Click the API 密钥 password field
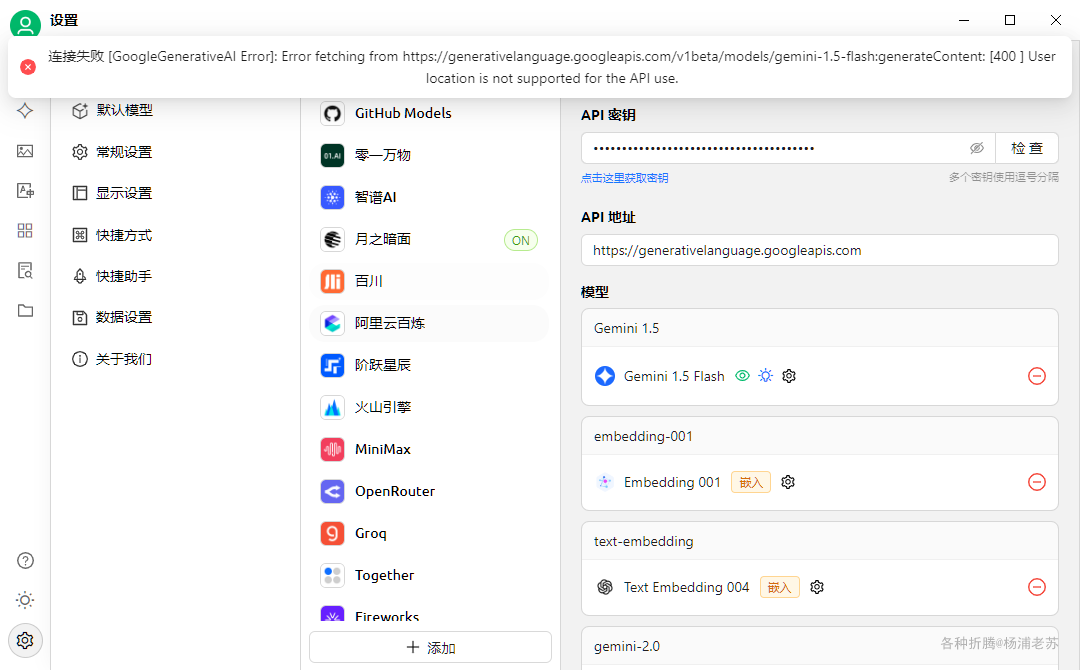Viewport: 1080px width, 670px height. (x=788, y=148)
